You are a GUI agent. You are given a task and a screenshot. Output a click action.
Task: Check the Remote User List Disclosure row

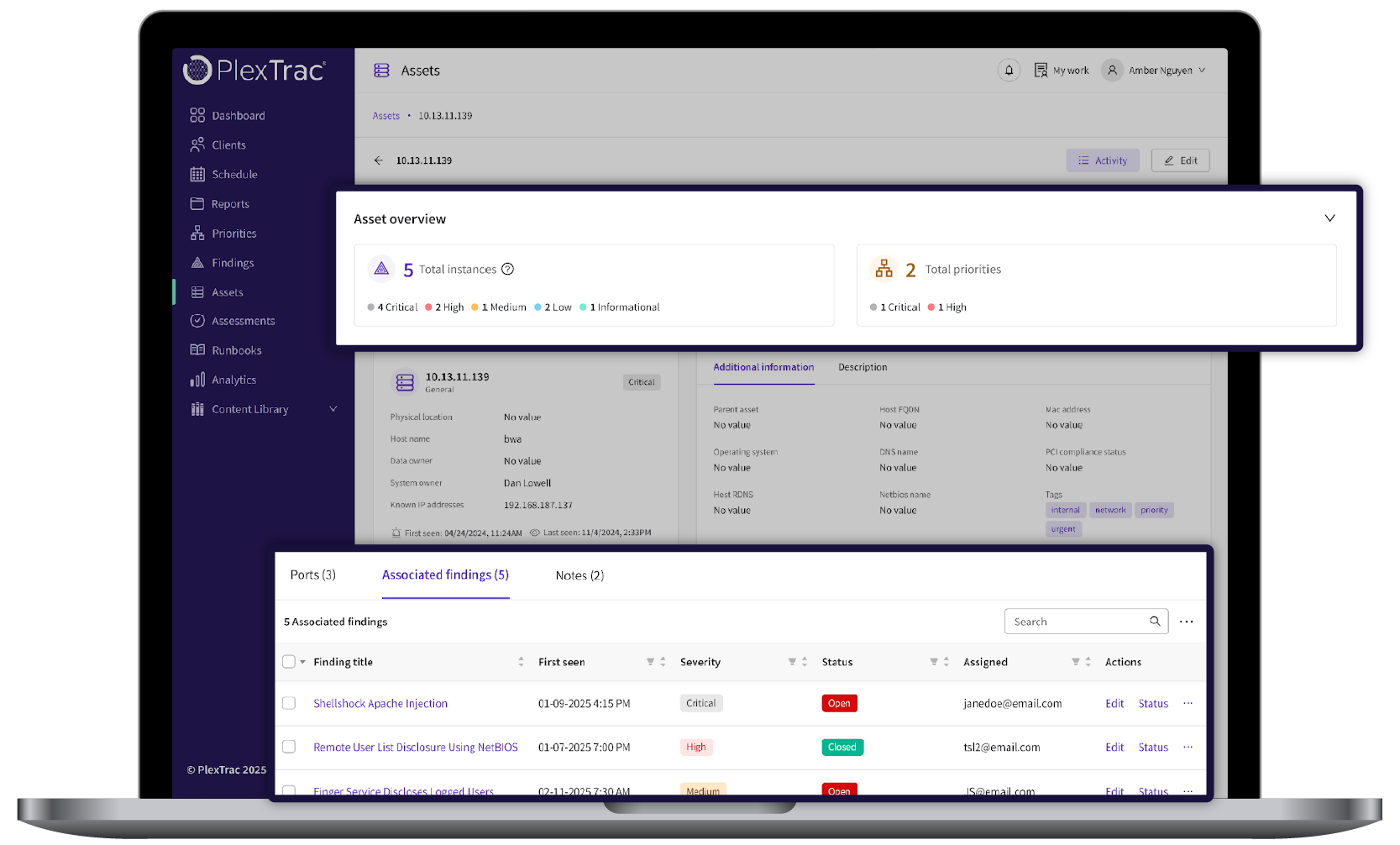click(289, 747)
